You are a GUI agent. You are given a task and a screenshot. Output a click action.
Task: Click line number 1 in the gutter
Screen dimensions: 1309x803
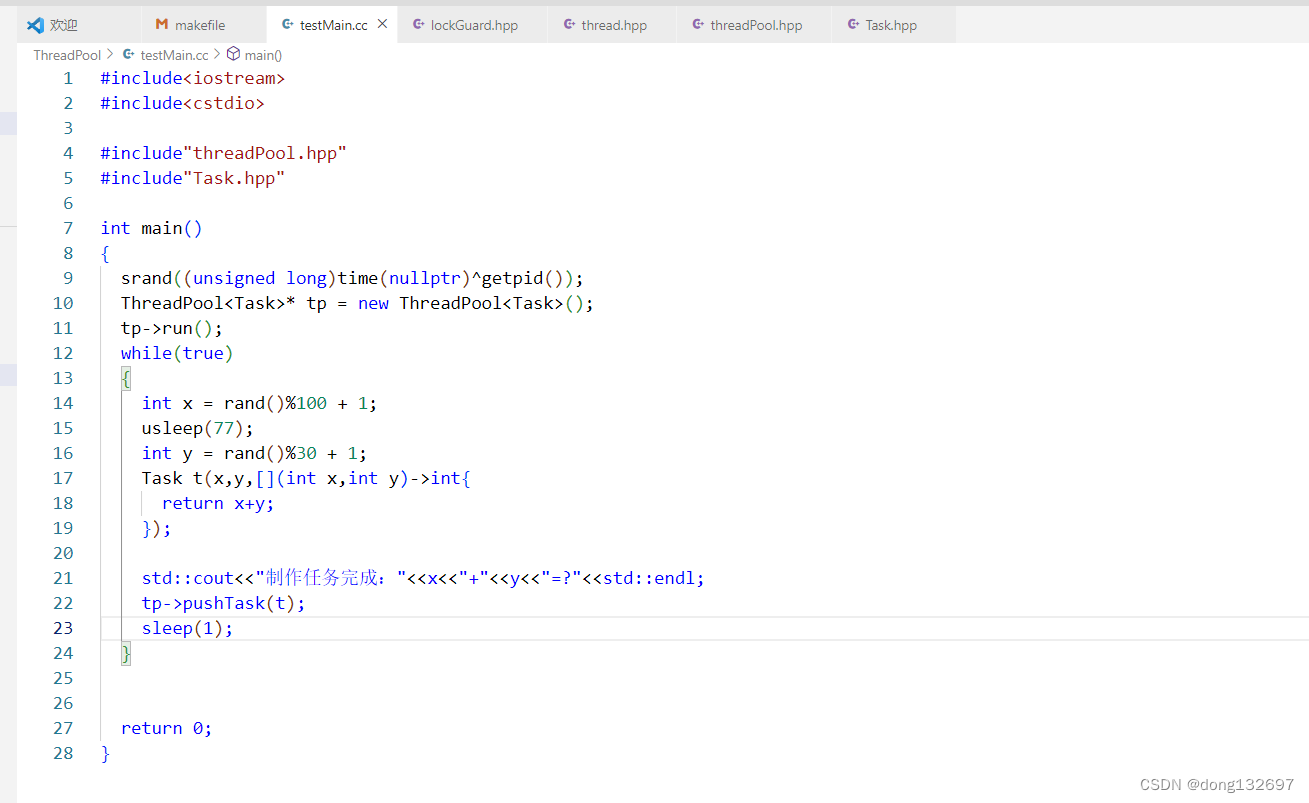[68, 78]
